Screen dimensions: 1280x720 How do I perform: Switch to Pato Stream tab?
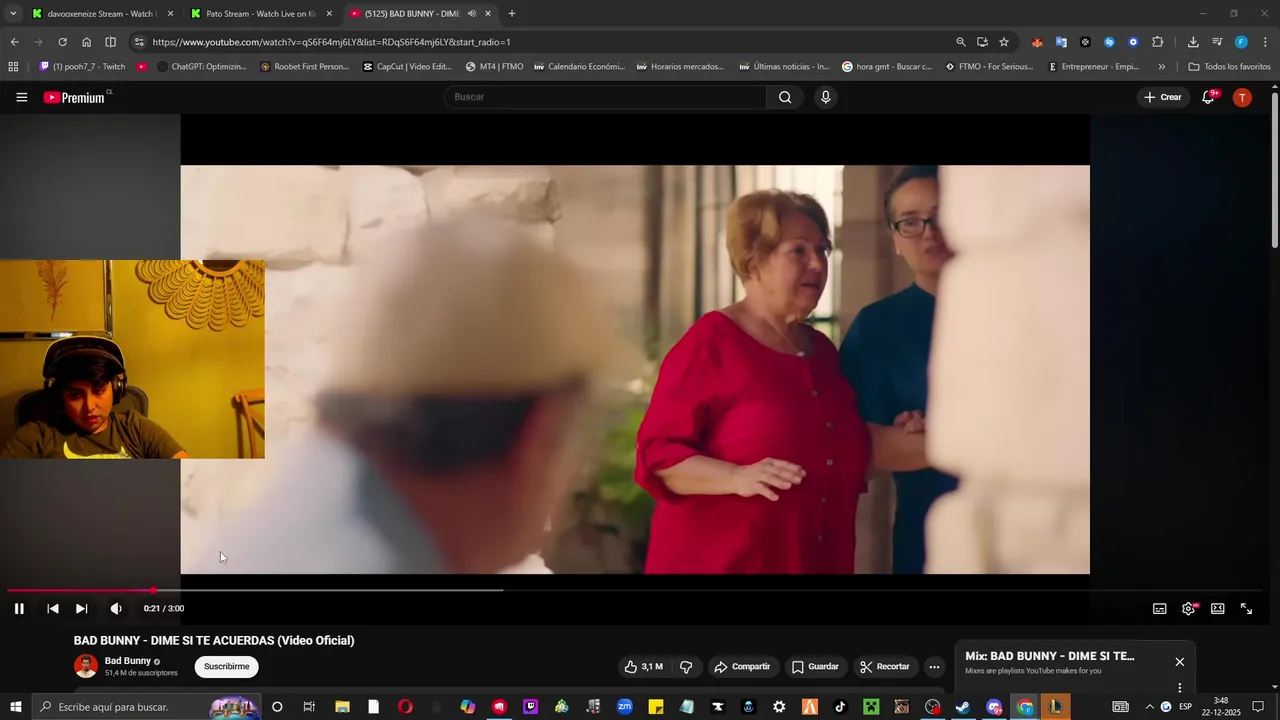tap(260, 14)
